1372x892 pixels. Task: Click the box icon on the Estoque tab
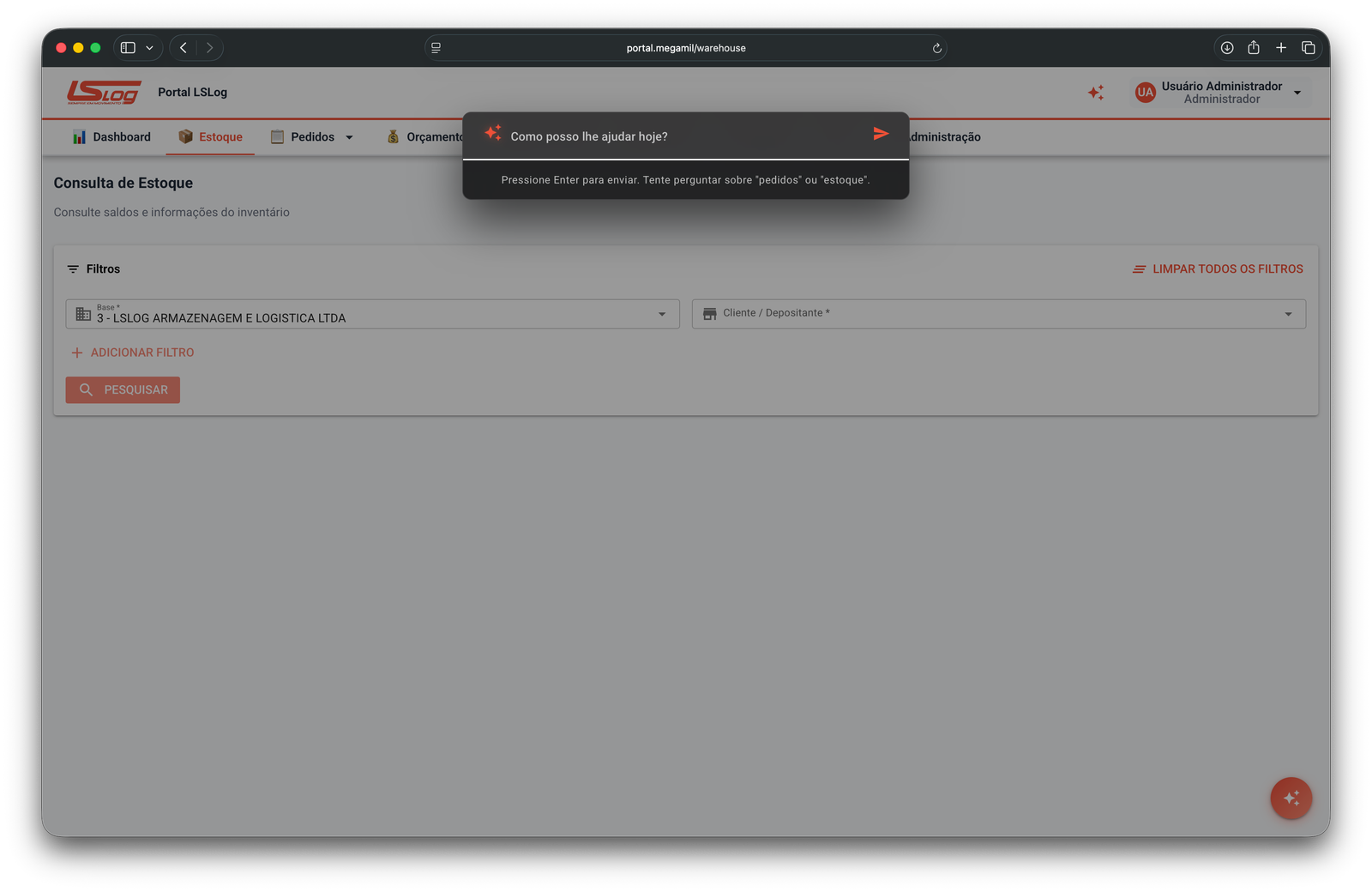coord(184,136)
